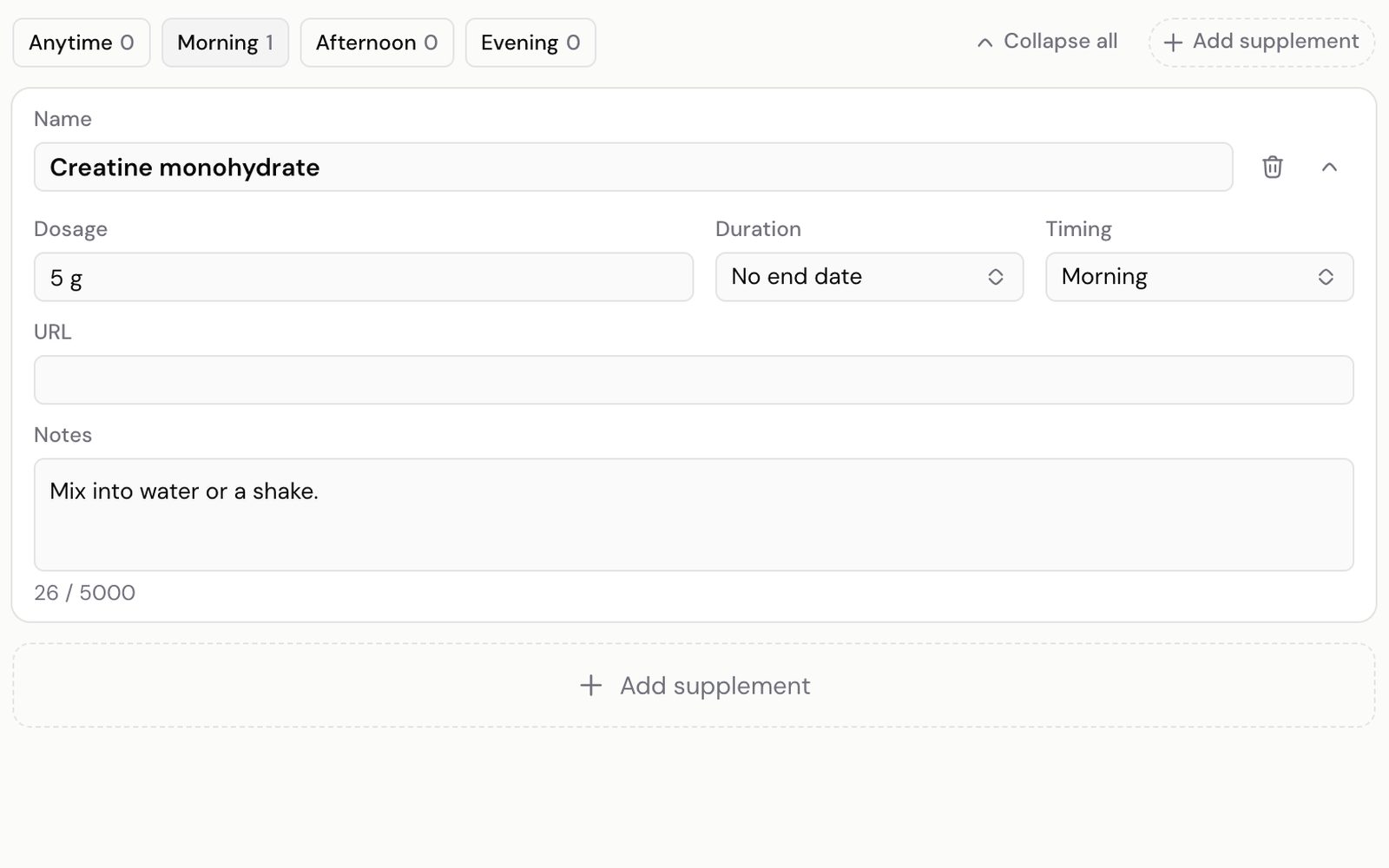Click the URL label

52,332
